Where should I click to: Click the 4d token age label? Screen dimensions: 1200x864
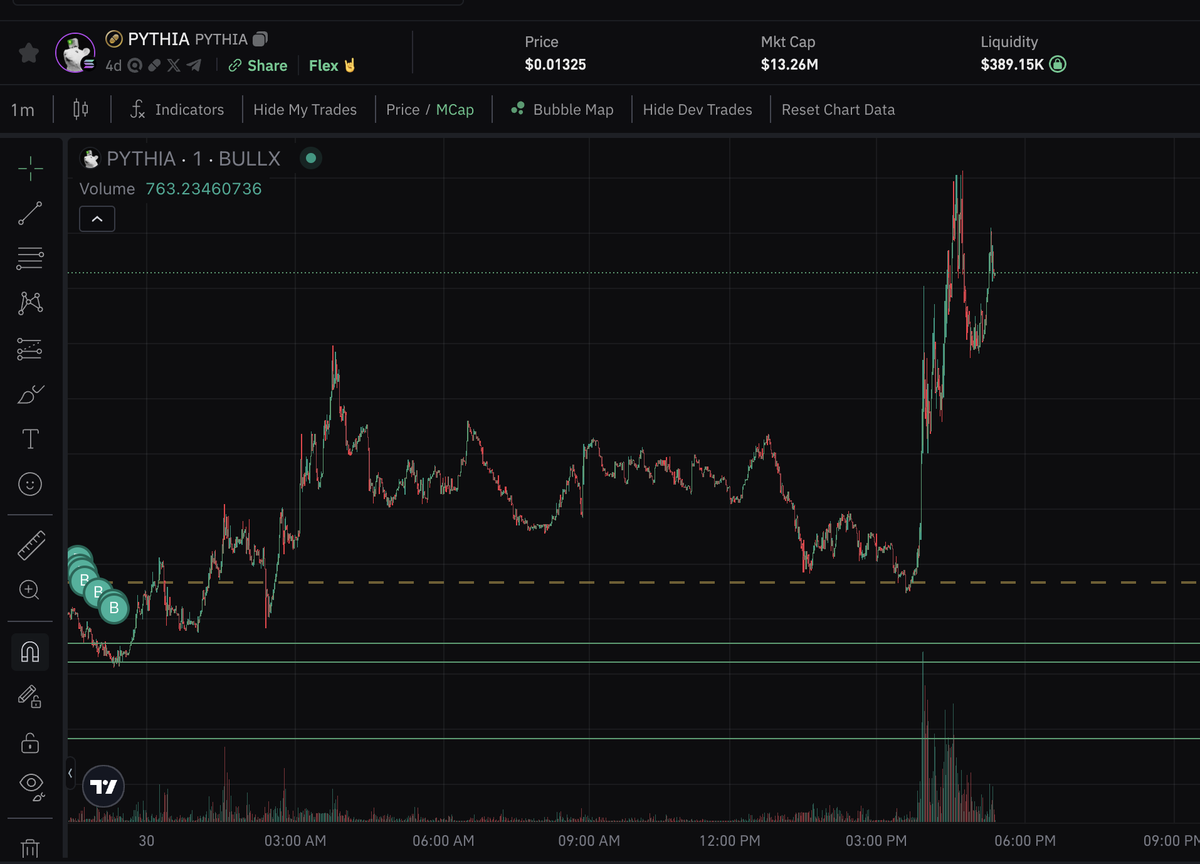113,65
